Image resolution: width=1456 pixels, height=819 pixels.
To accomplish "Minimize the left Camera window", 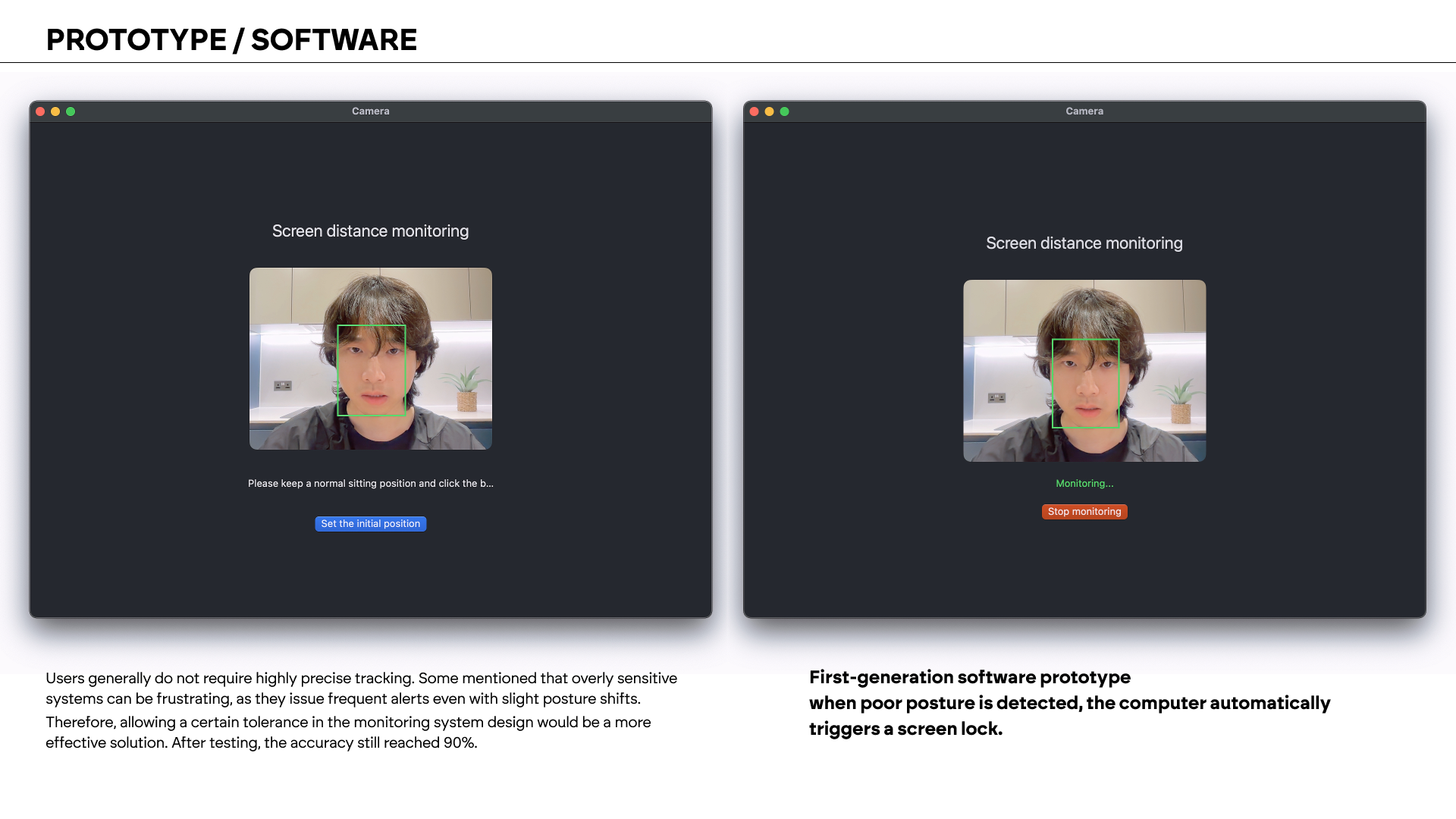I will pyautogui.click(x=55, y=111).
